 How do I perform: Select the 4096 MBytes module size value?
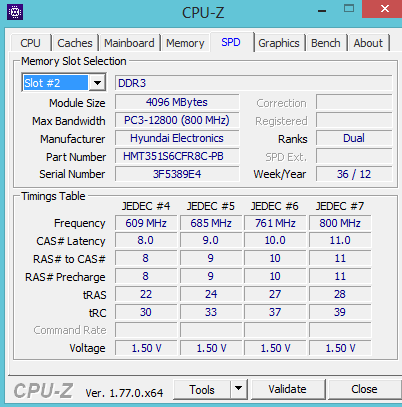pos(177,102)
